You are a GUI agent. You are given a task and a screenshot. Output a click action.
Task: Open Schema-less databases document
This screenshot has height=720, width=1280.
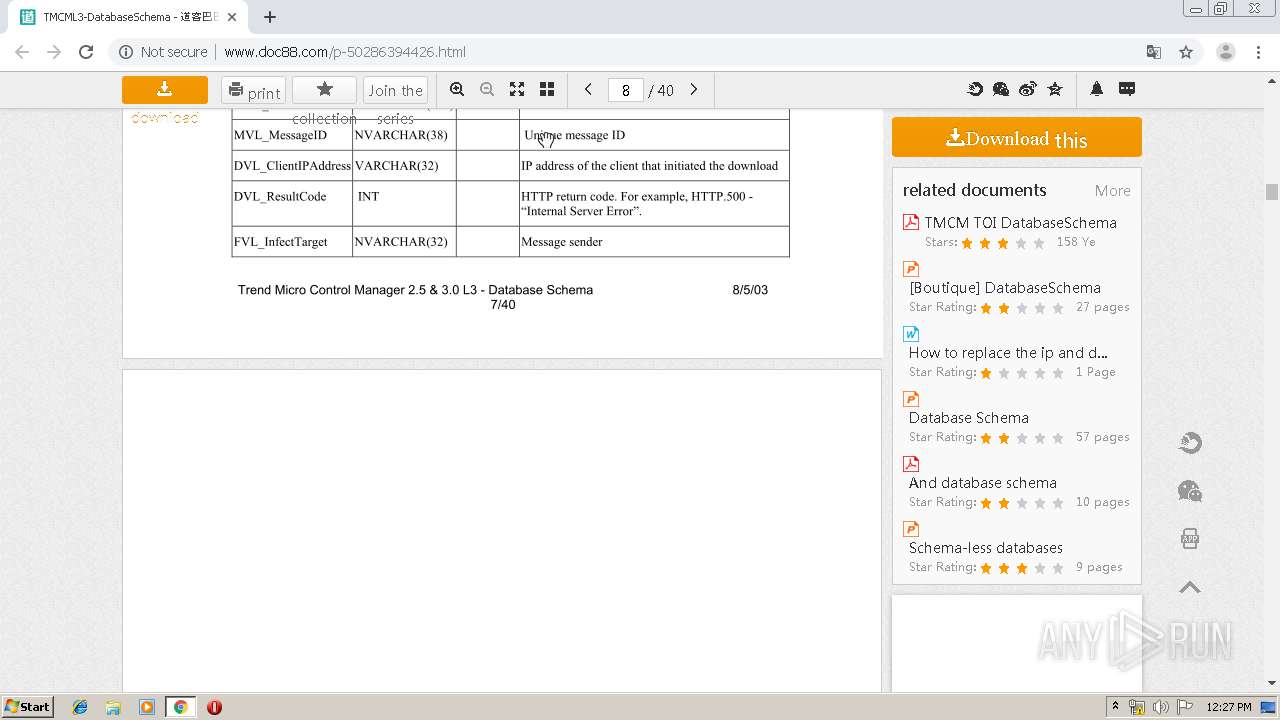pyautogui.click(x=986, y=547)
